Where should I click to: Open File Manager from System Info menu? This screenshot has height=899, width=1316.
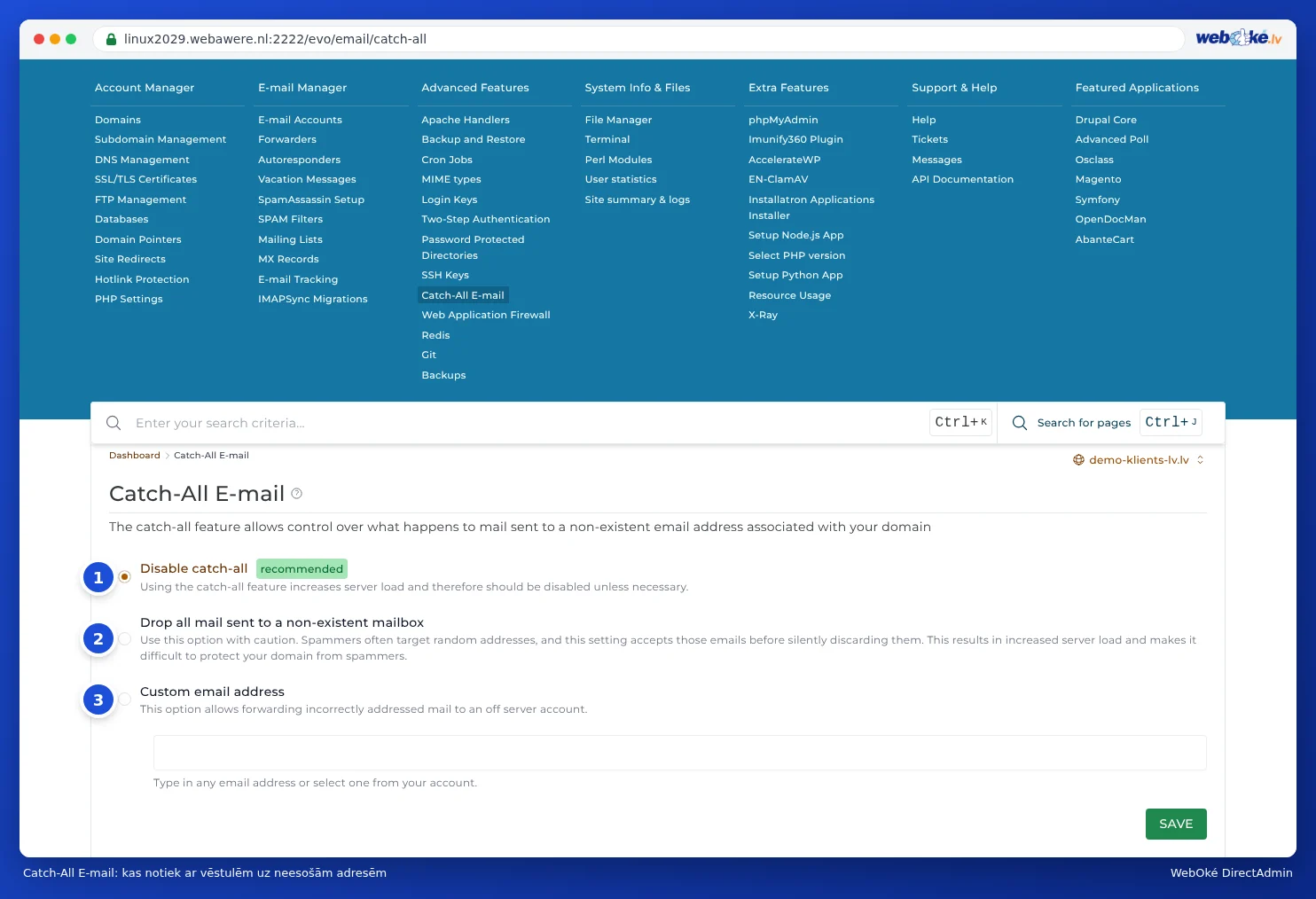tap(618, 120)
